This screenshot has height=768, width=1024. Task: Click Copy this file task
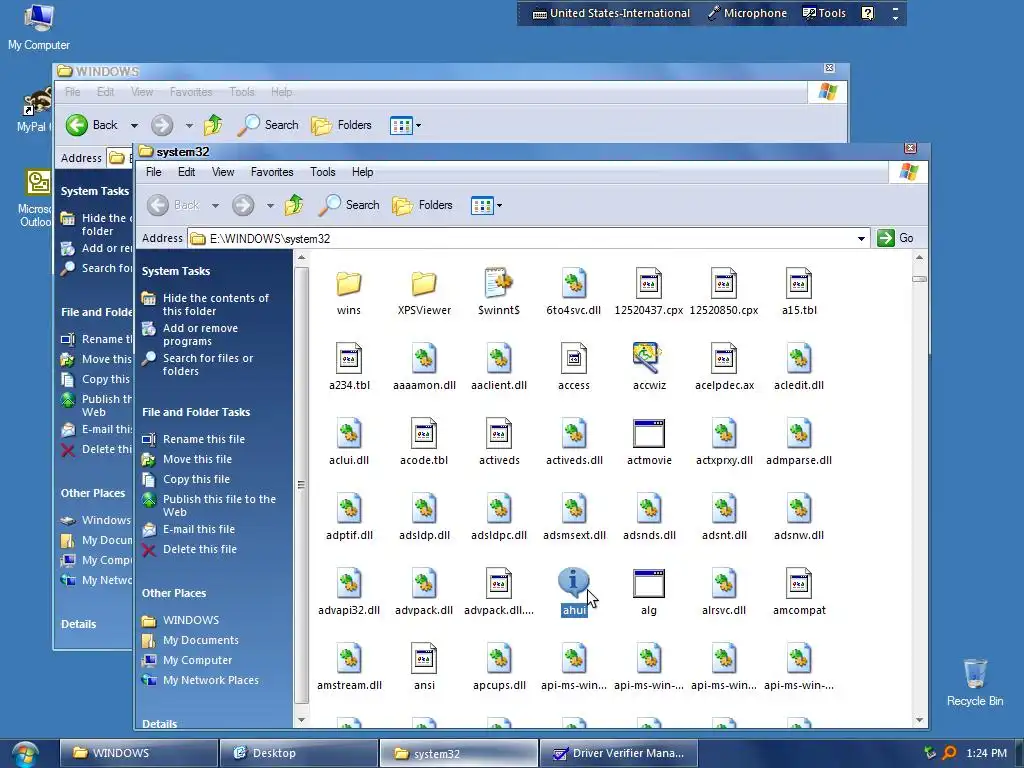point(196,479)
